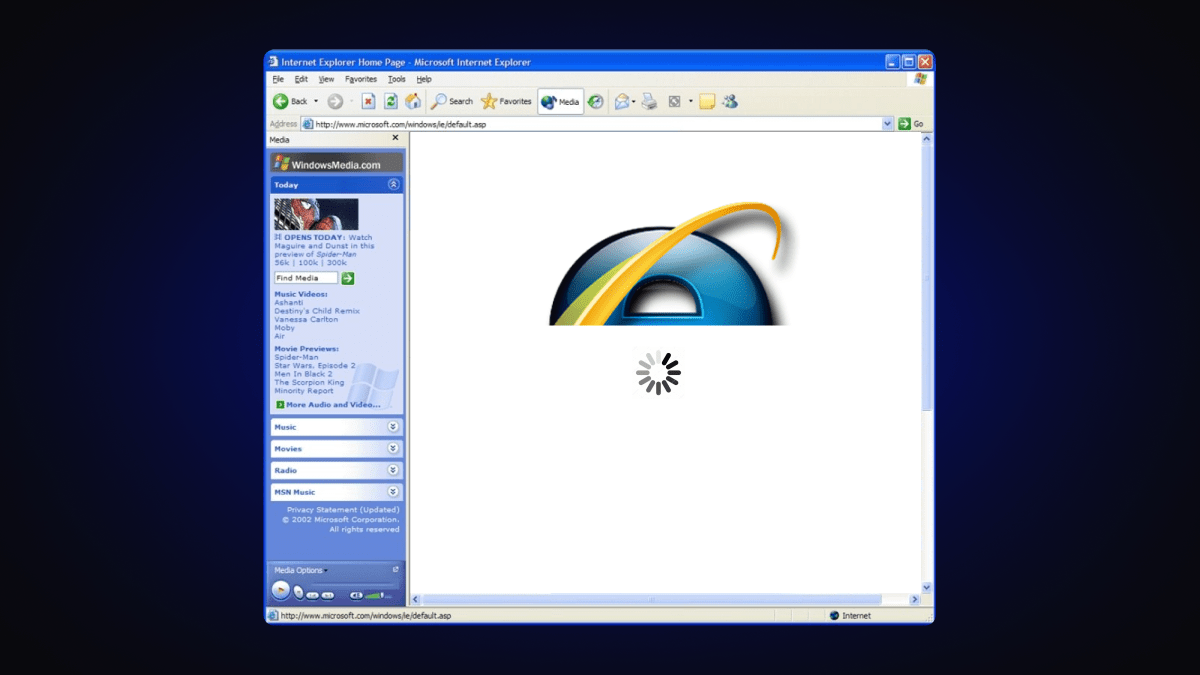Click the Media toolbar icon

(560, 101)
